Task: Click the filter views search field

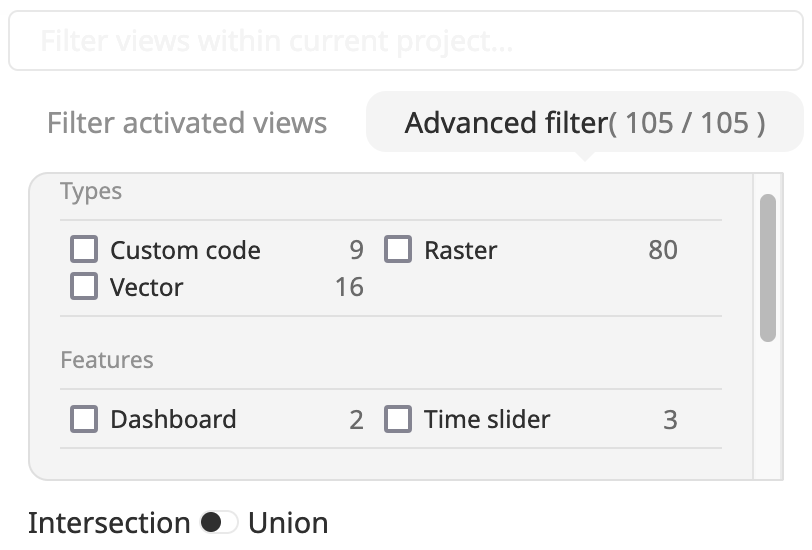Action: 405,41
